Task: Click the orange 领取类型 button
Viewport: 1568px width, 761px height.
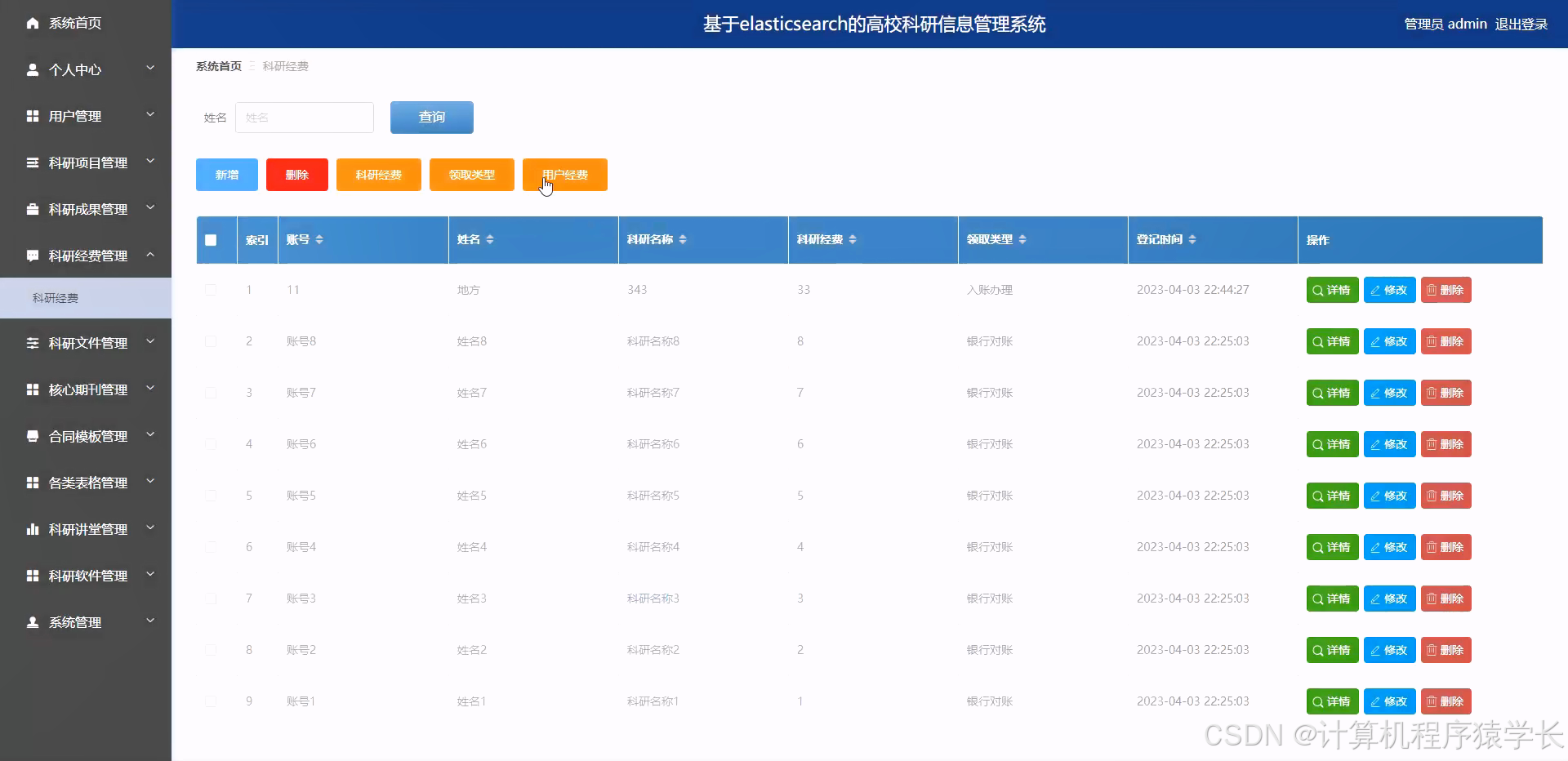Action: click(472, 175)
